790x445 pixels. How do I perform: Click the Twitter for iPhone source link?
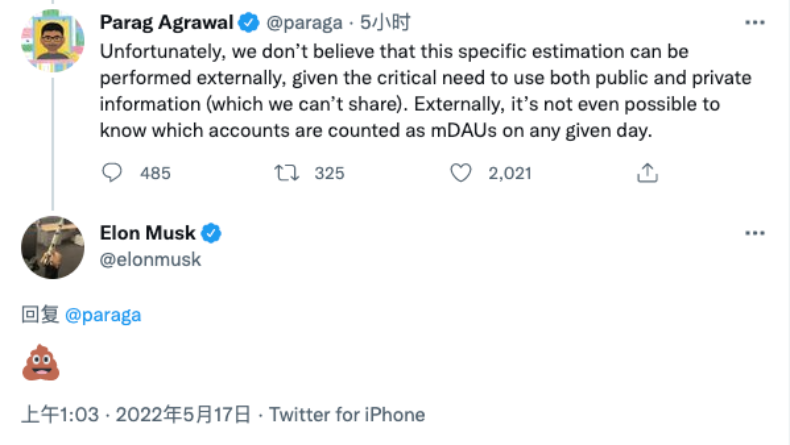point(347,414)
